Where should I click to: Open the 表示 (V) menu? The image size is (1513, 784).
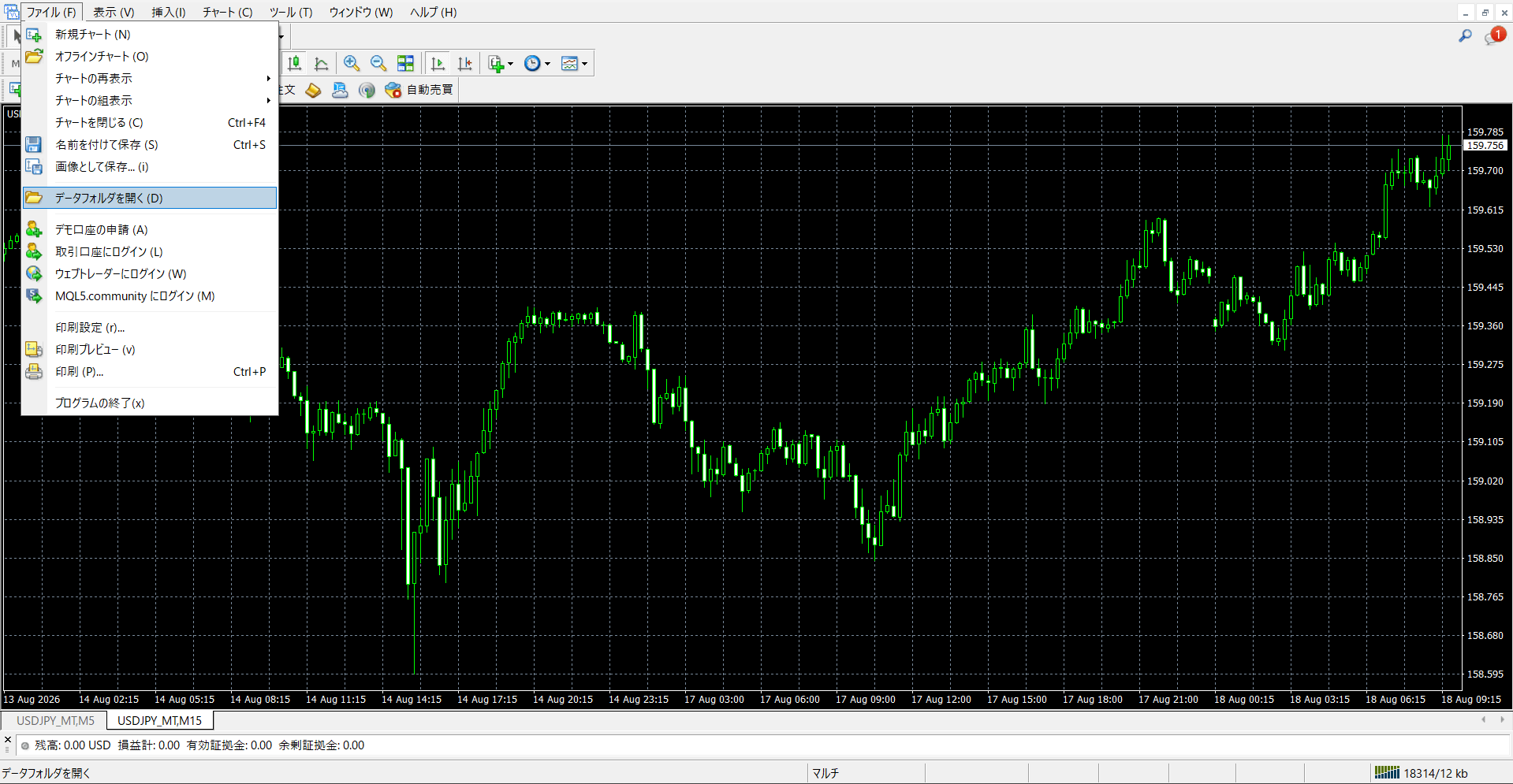click(x=114, y=12)
